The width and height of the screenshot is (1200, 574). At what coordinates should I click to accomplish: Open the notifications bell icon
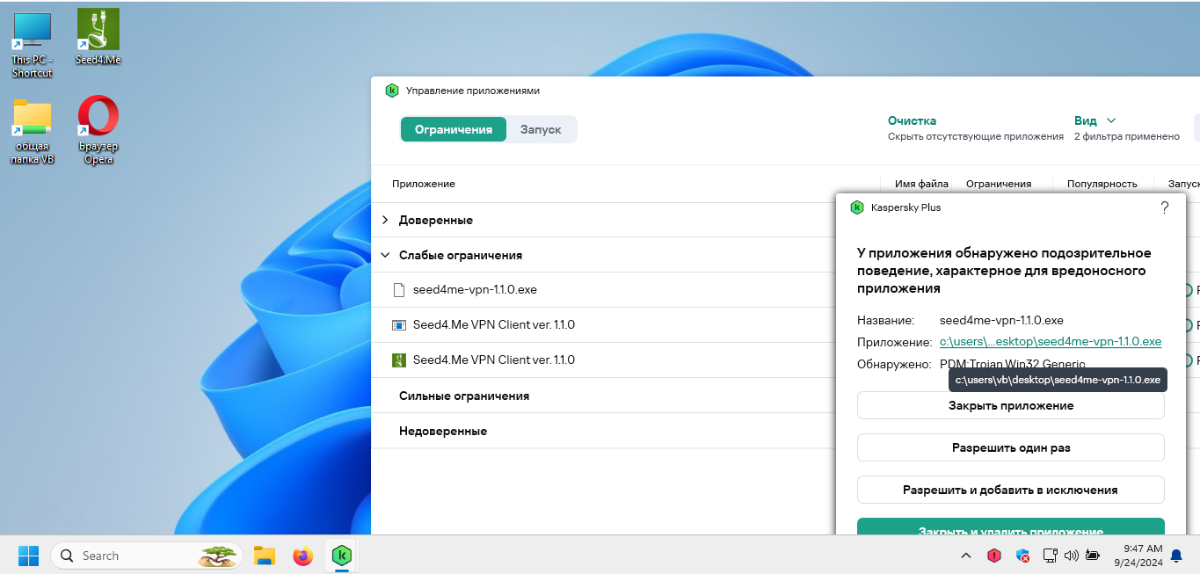click(1176, 556)
